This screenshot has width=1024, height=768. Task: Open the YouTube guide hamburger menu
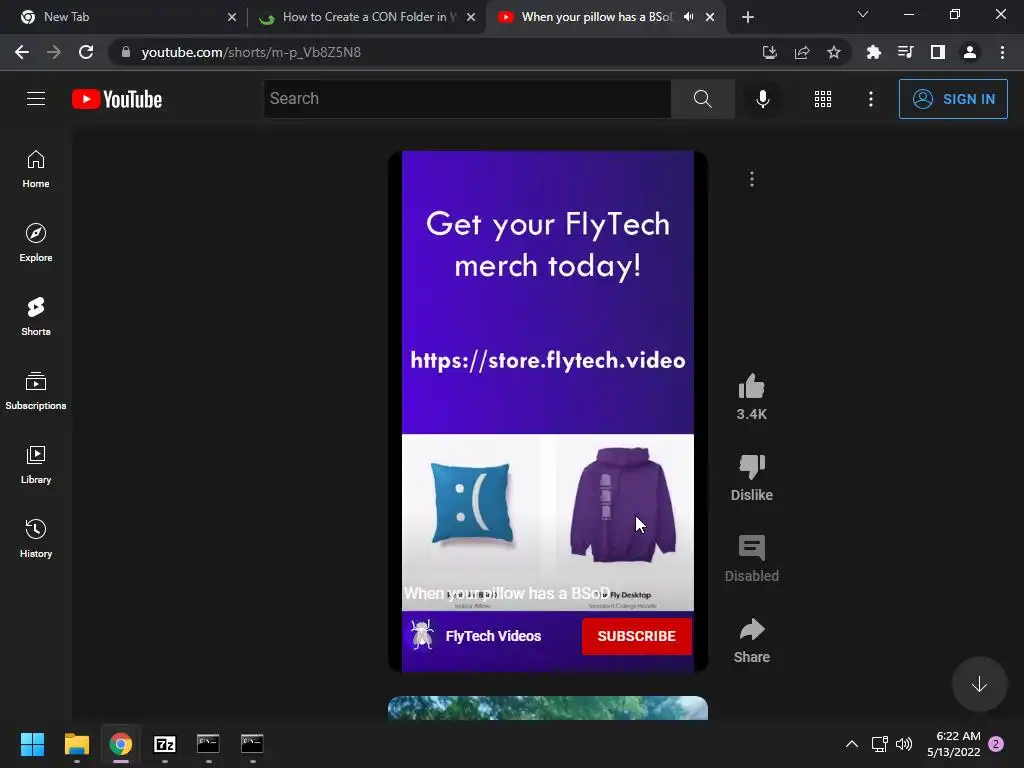(36, 99)
